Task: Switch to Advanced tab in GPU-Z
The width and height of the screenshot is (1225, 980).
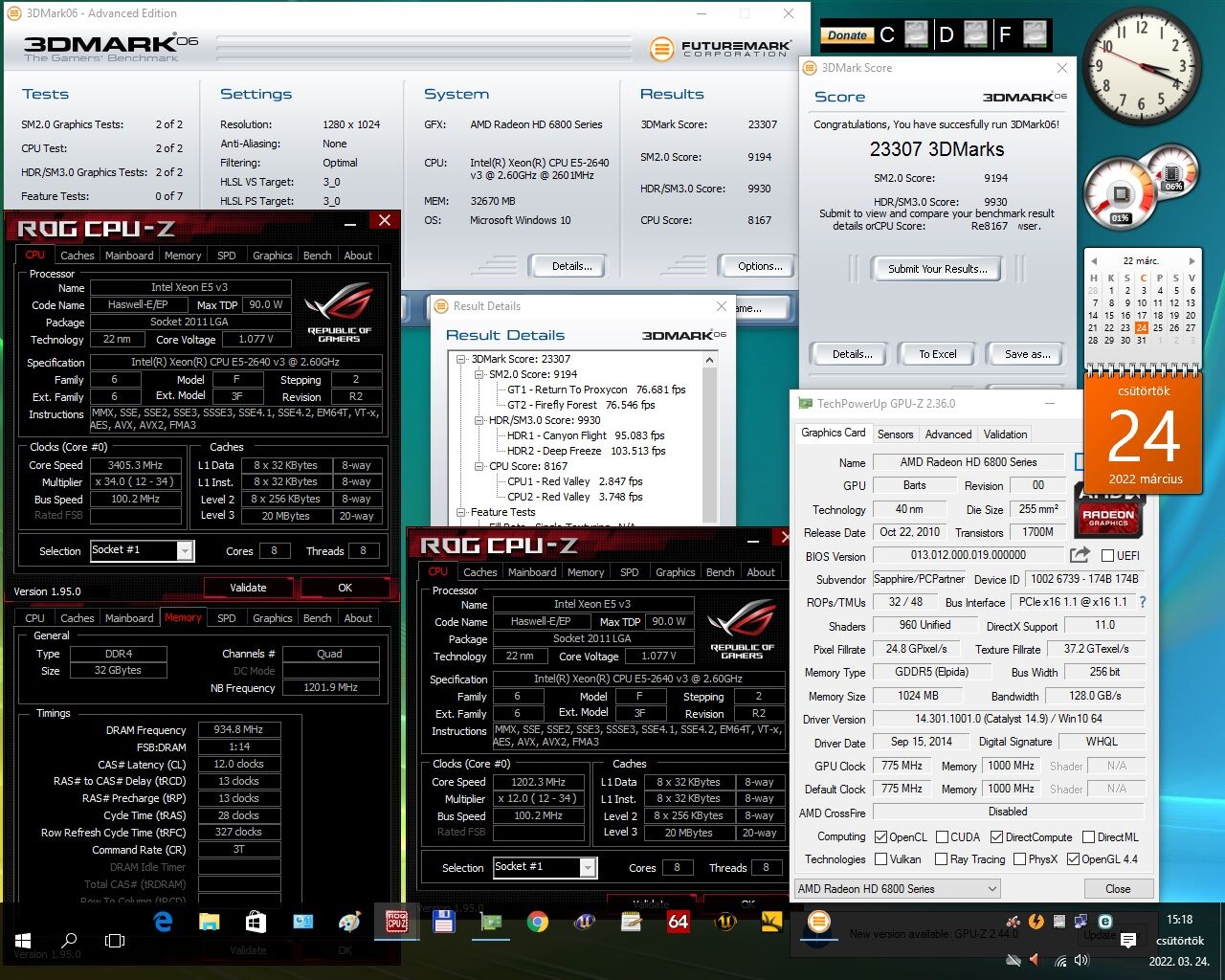Action: click(948, 434)
